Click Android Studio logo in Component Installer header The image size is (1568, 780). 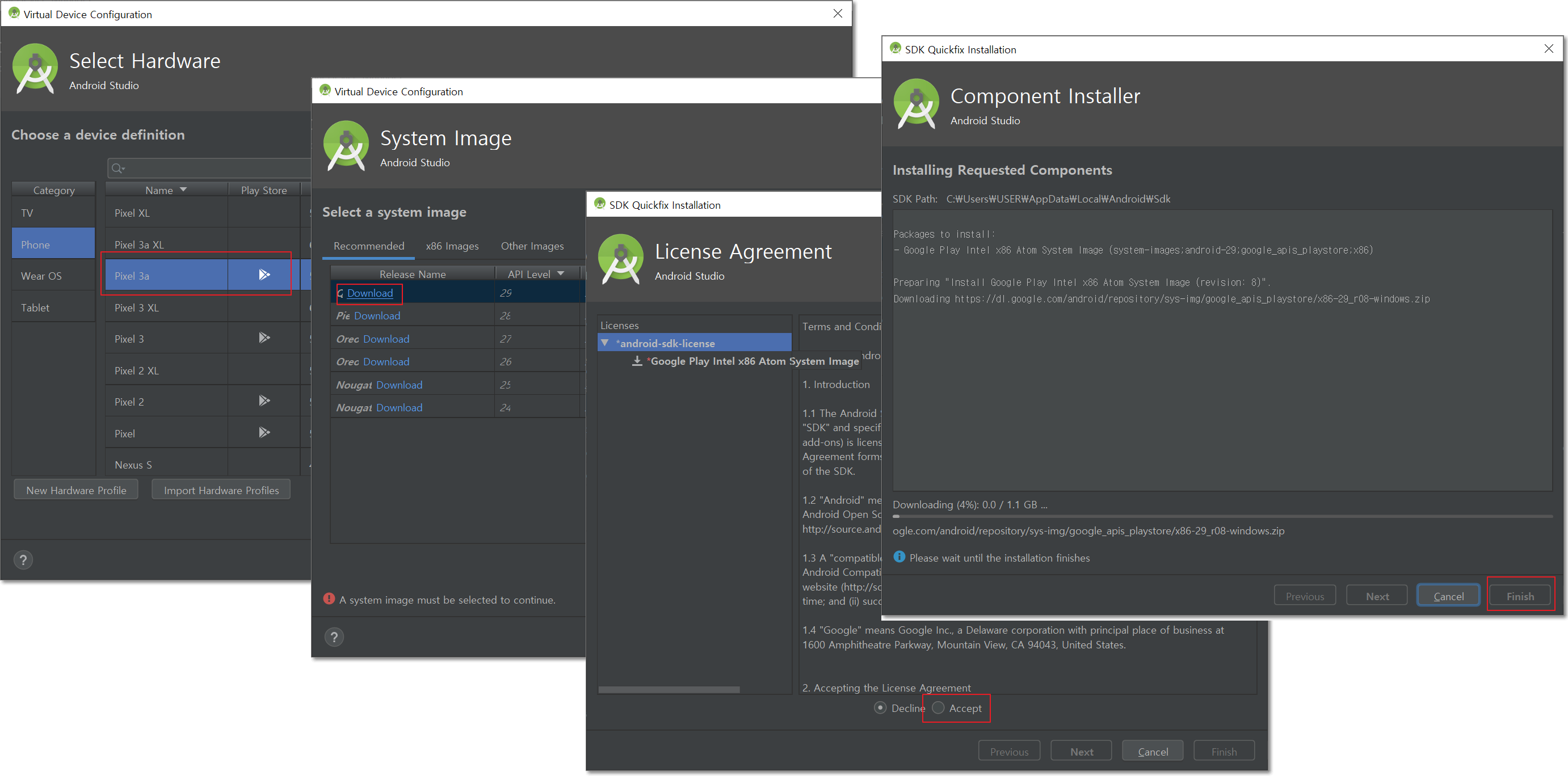tap(917, 104)
